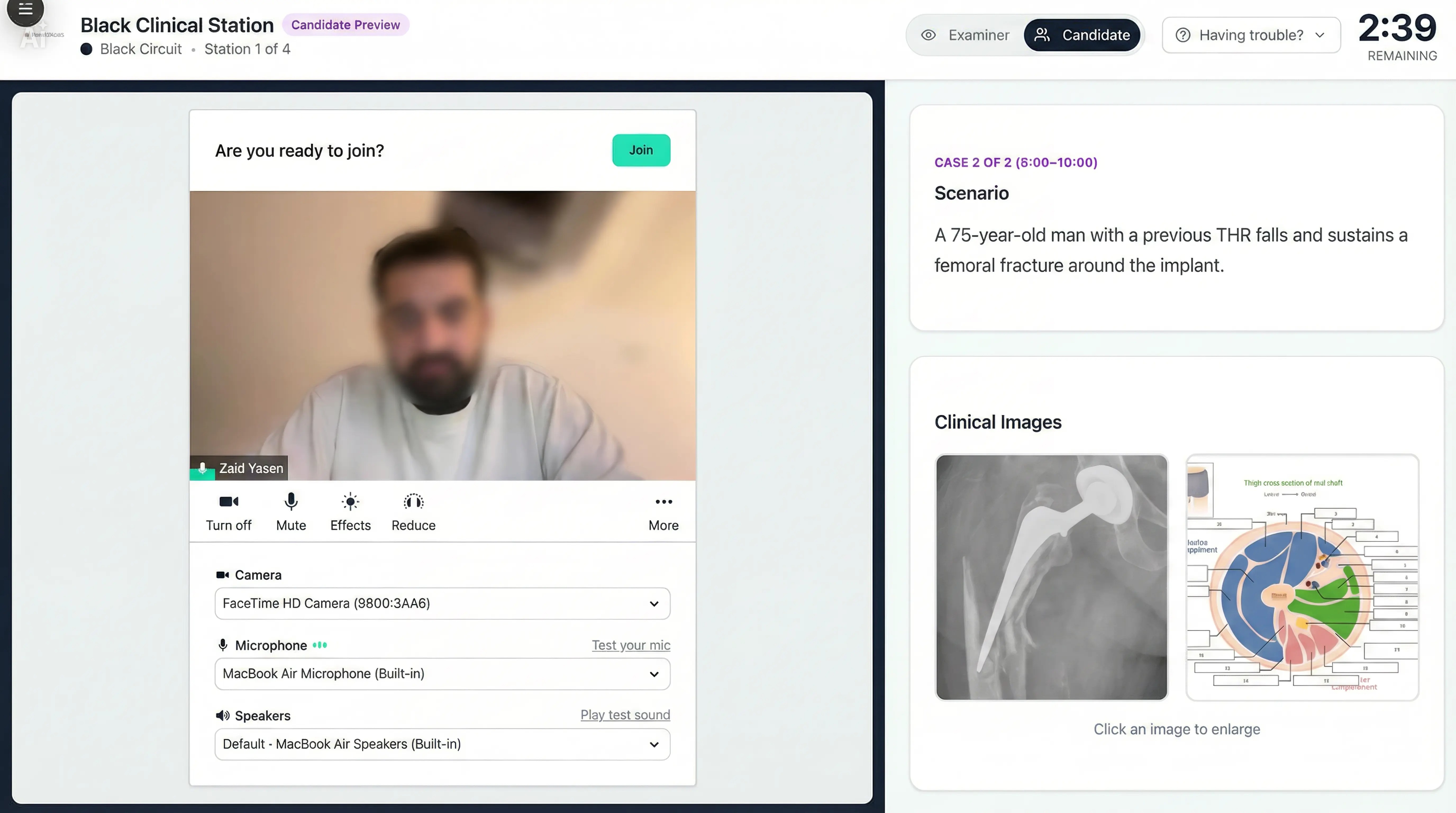The width and height of the screenshot is (1456, 813).
Task: Enlarge the hip X-ray clinical image
Action: coord(1051,577)
